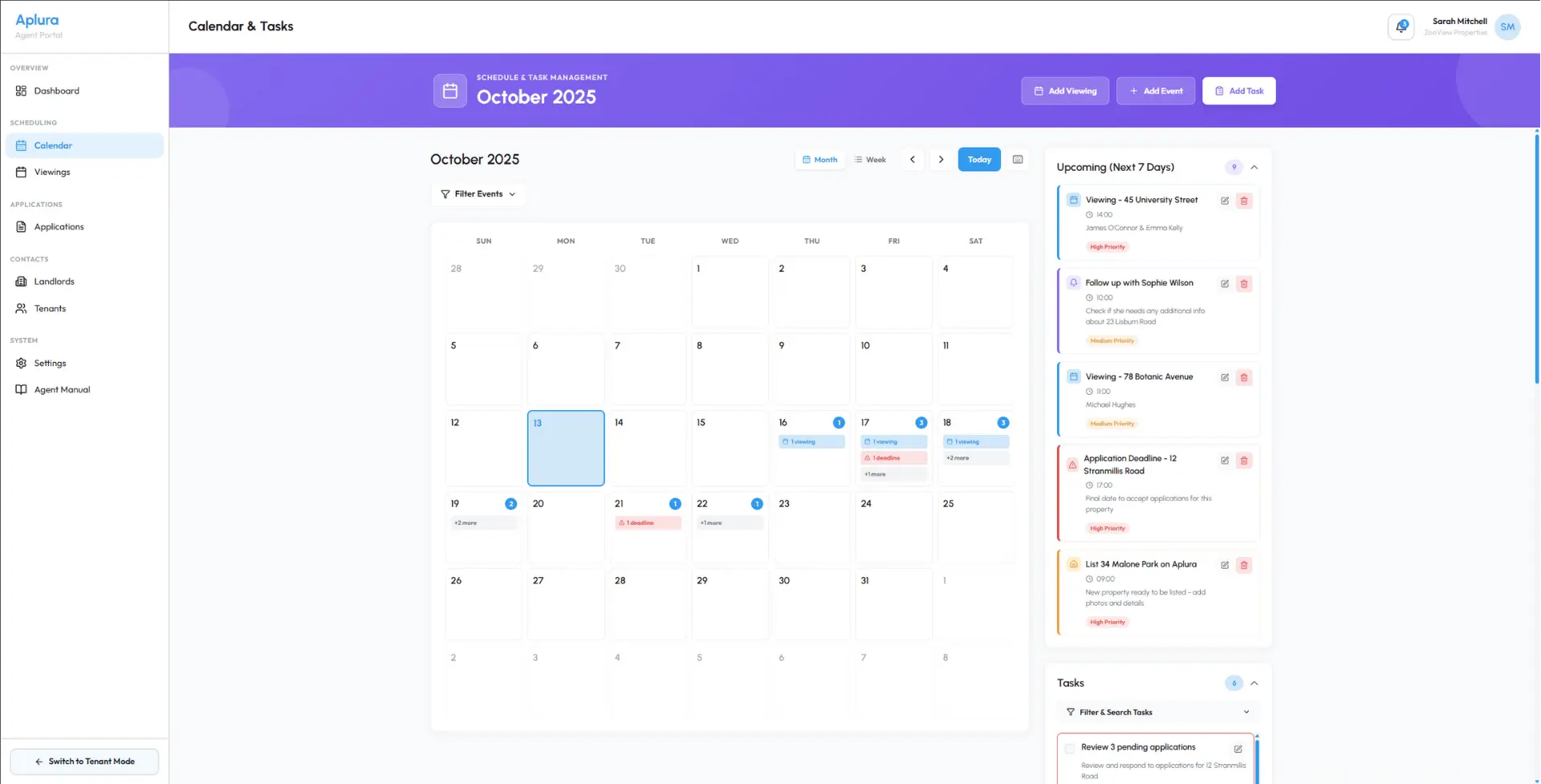Collapse the Tasks panel chevron
The image size is (1541, 784).
[1254, 683]
